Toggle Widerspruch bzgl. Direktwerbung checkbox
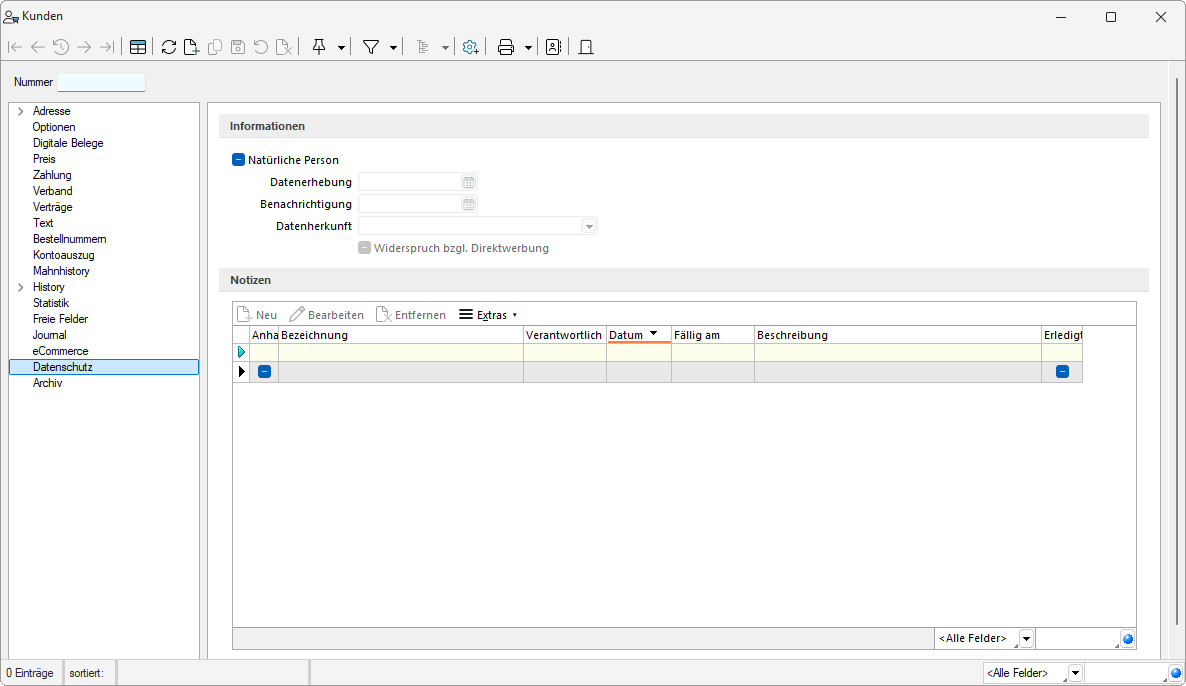The height and width of the screenshot is (686, 1186). 365,247
